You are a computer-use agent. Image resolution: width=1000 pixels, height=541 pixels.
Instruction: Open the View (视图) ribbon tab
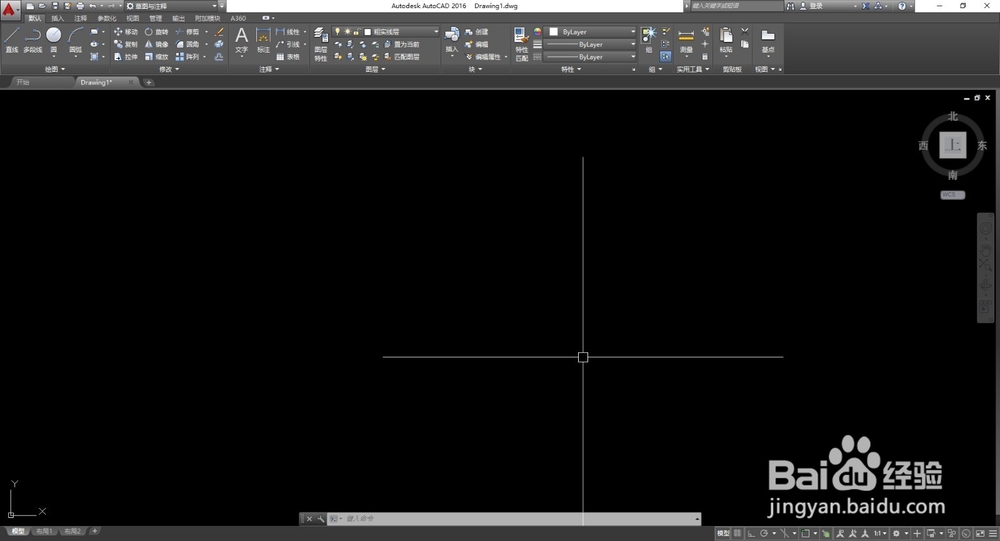[x=133, y=19]
